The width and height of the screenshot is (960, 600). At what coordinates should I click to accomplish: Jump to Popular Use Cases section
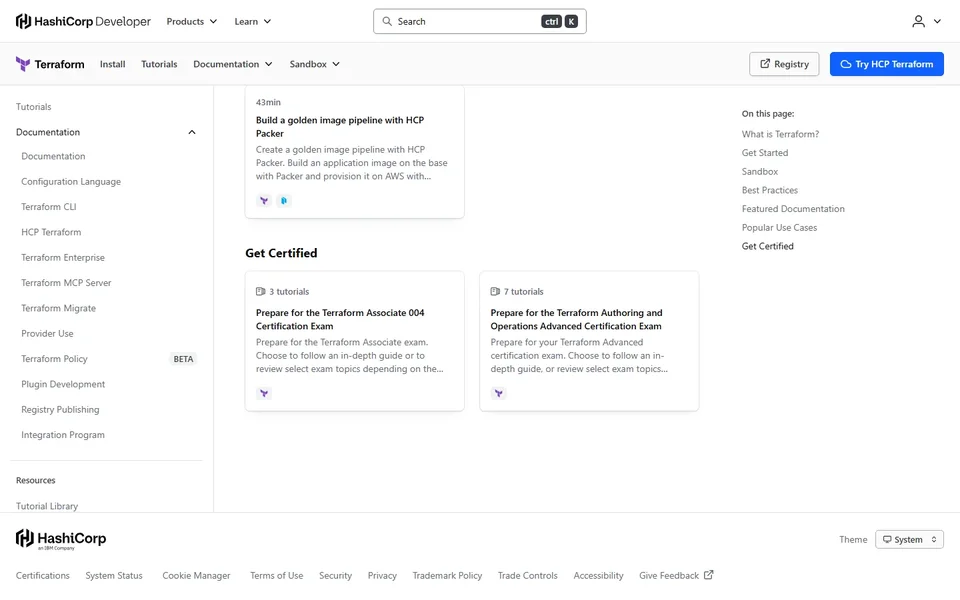[779, 228]
